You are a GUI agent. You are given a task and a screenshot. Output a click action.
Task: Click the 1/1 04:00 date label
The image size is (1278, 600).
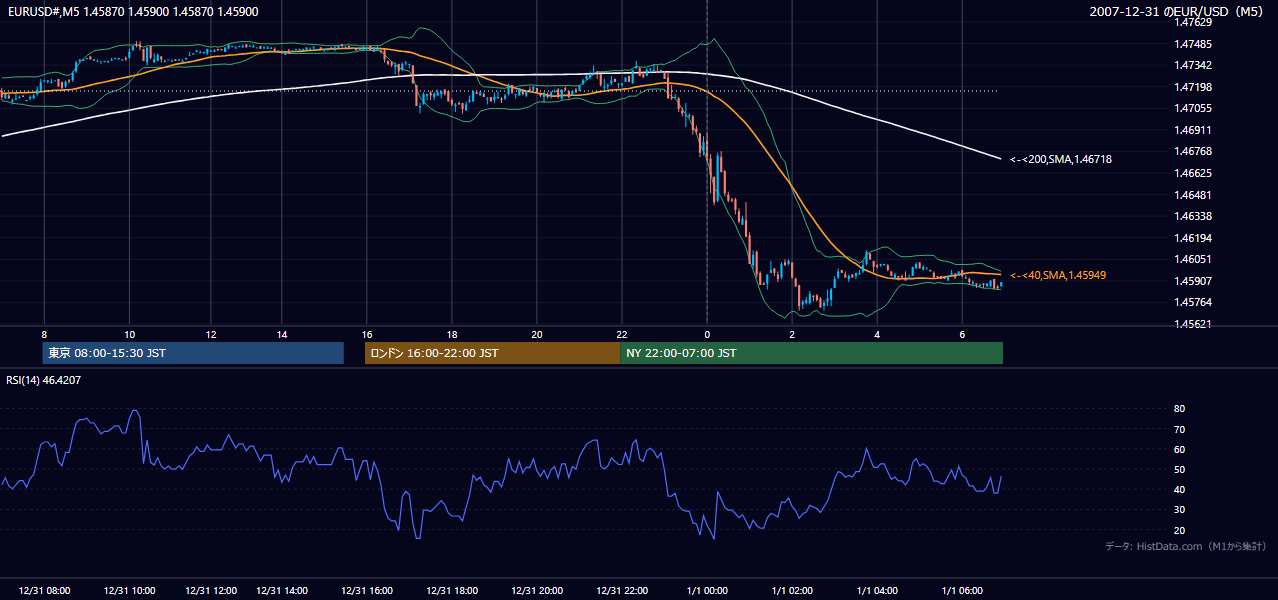[x=877, y=591]
